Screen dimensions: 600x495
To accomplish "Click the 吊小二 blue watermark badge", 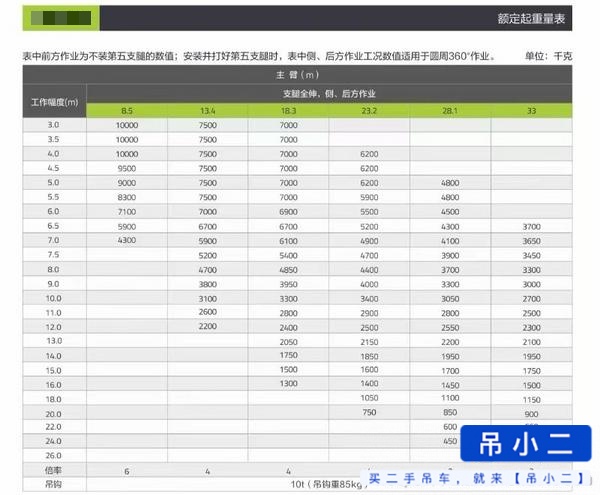I will point(526,443).
